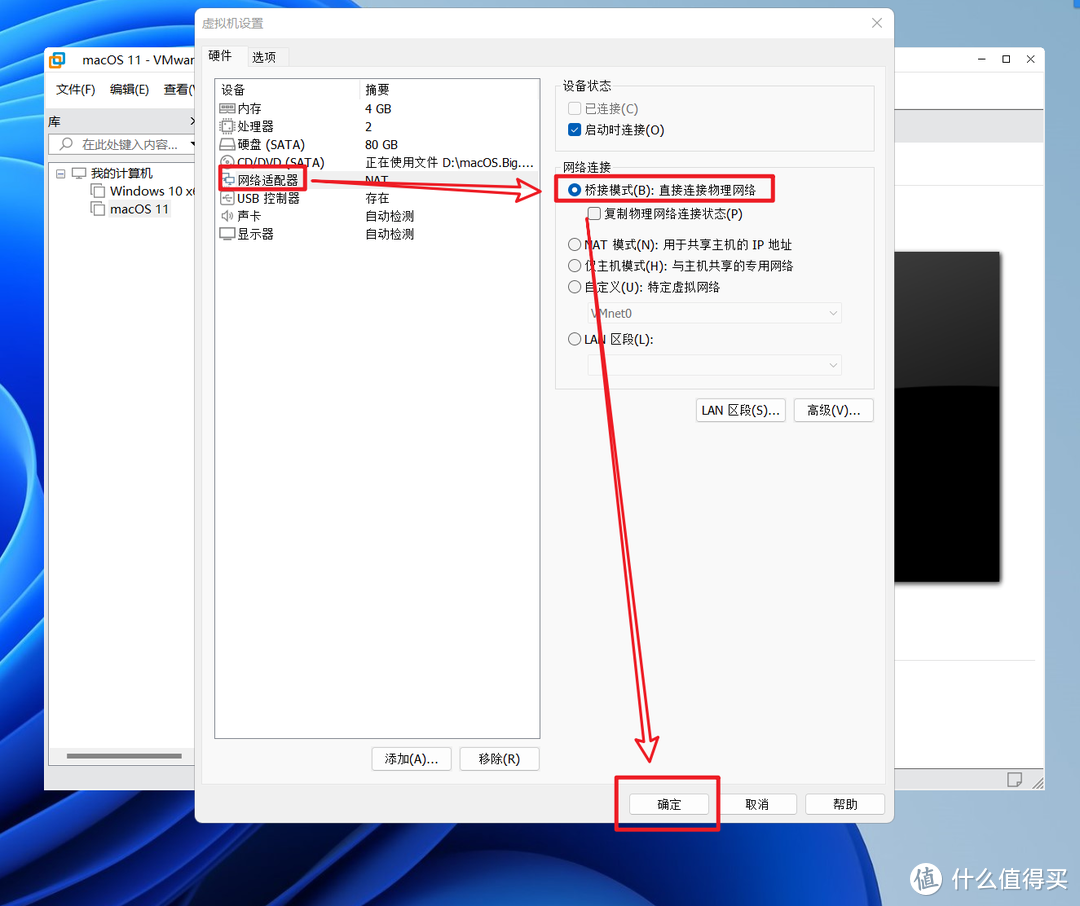Click the sound card (声卡) speaker icon
The height and width of the screenshot is (906, 1080).
click(x=227, y=216)
